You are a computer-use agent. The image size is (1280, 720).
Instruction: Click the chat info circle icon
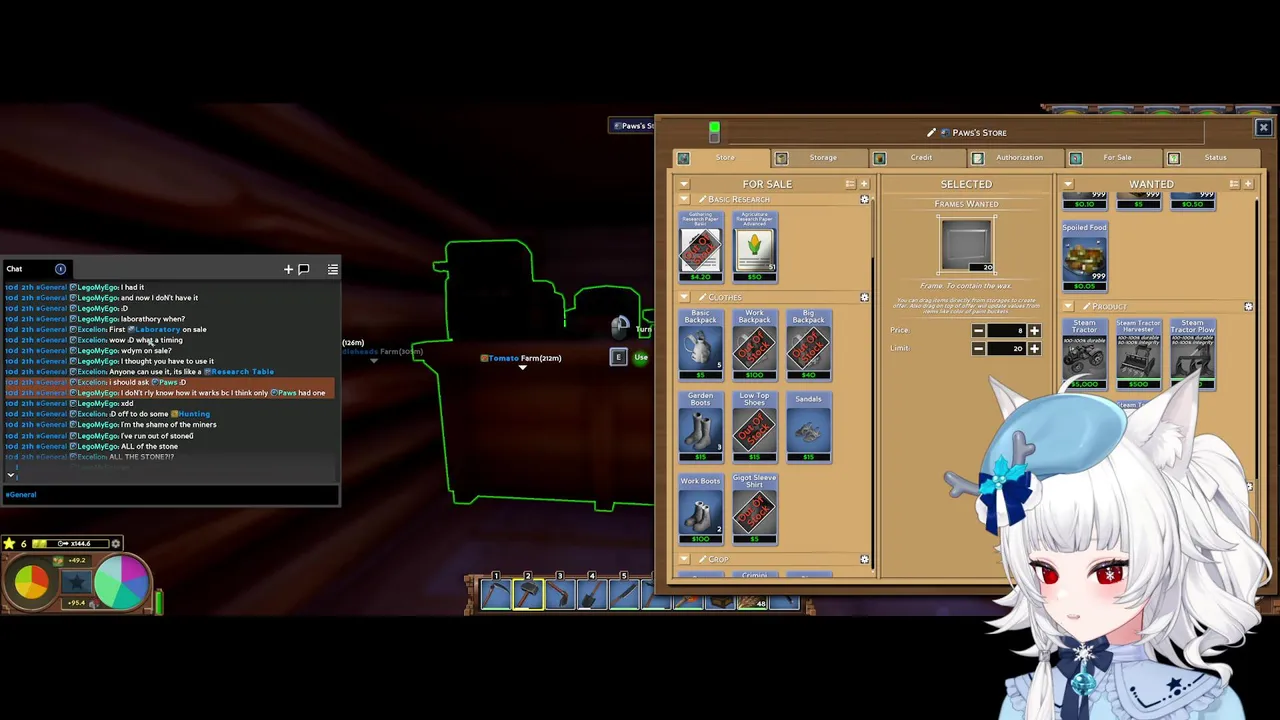tap(60, 268)
